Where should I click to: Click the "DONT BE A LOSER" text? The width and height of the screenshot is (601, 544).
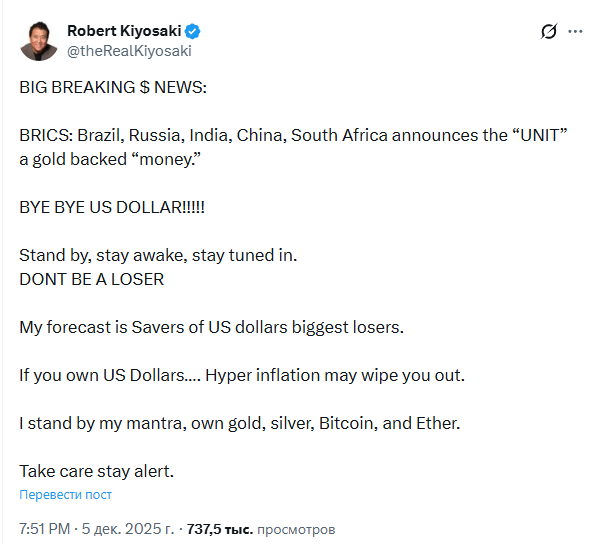(x=91, y=279)
